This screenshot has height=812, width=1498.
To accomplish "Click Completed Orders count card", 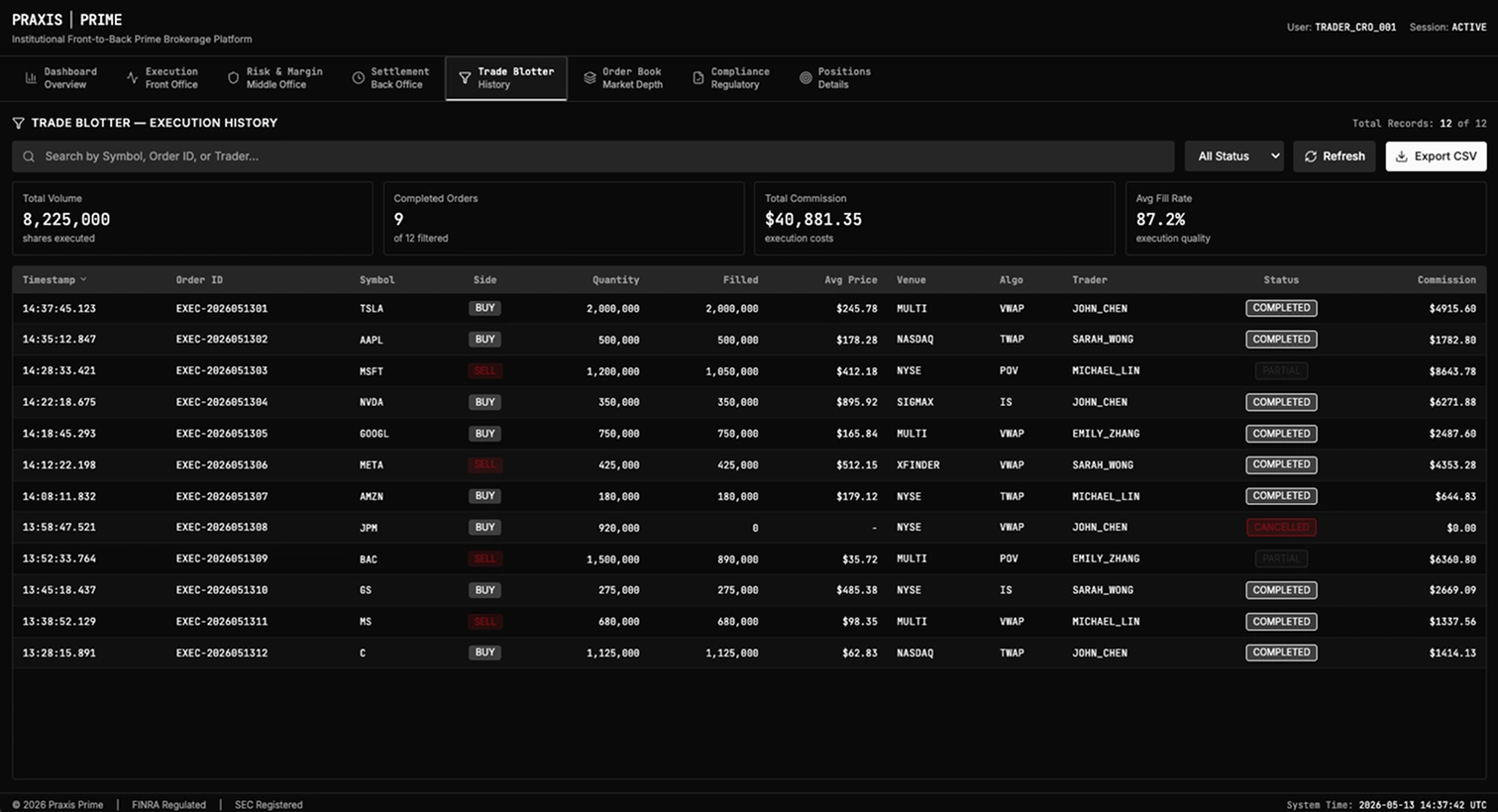I will point(564,218).
